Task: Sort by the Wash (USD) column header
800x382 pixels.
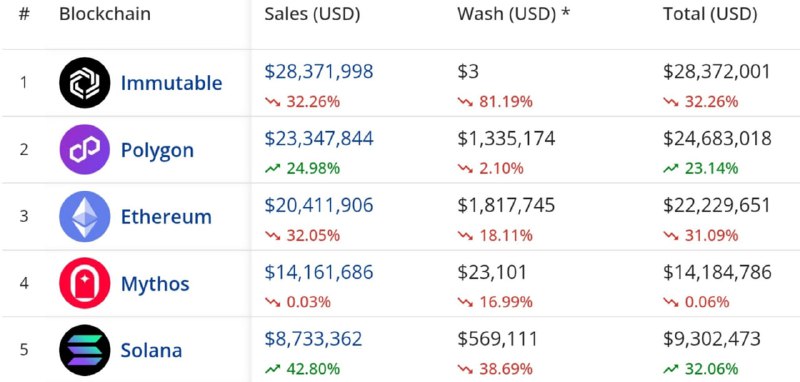Action: click(x=513, y=14)
